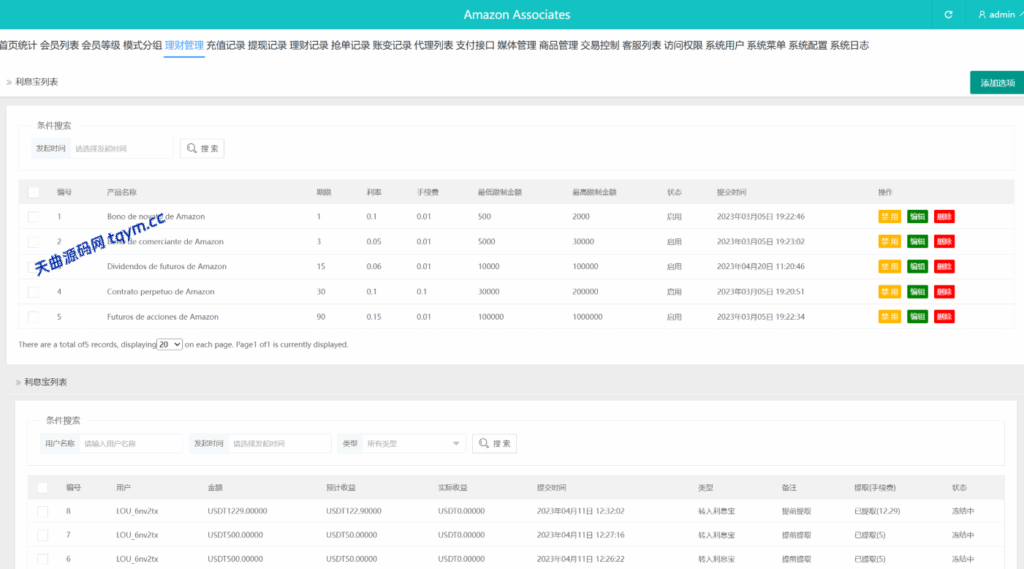Click the admin user icon

(x=982, y=14)
